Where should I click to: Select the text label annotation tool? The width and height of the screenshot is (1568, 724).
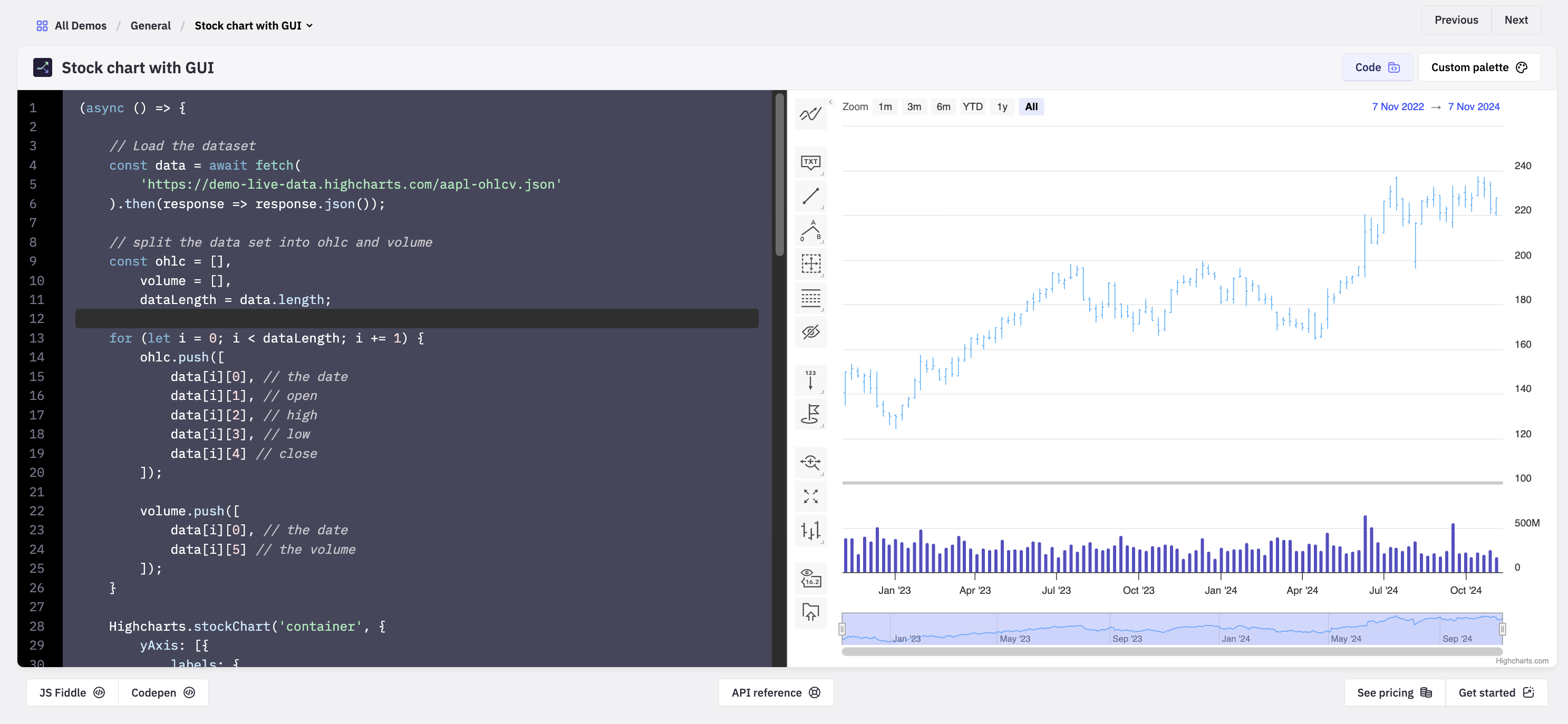810,162
